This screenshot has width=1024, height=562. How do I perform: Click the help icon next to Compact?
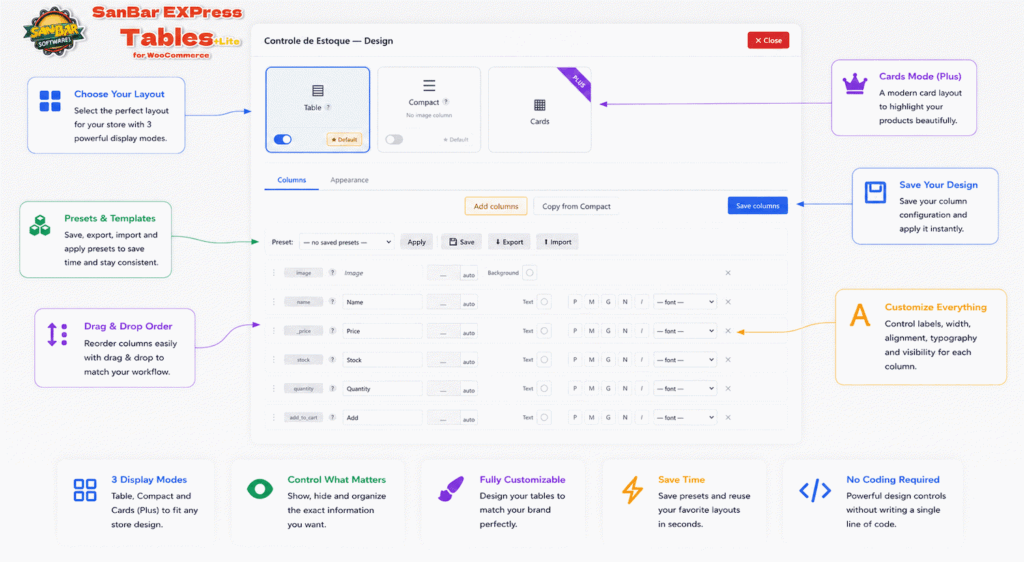coord(446,102)
